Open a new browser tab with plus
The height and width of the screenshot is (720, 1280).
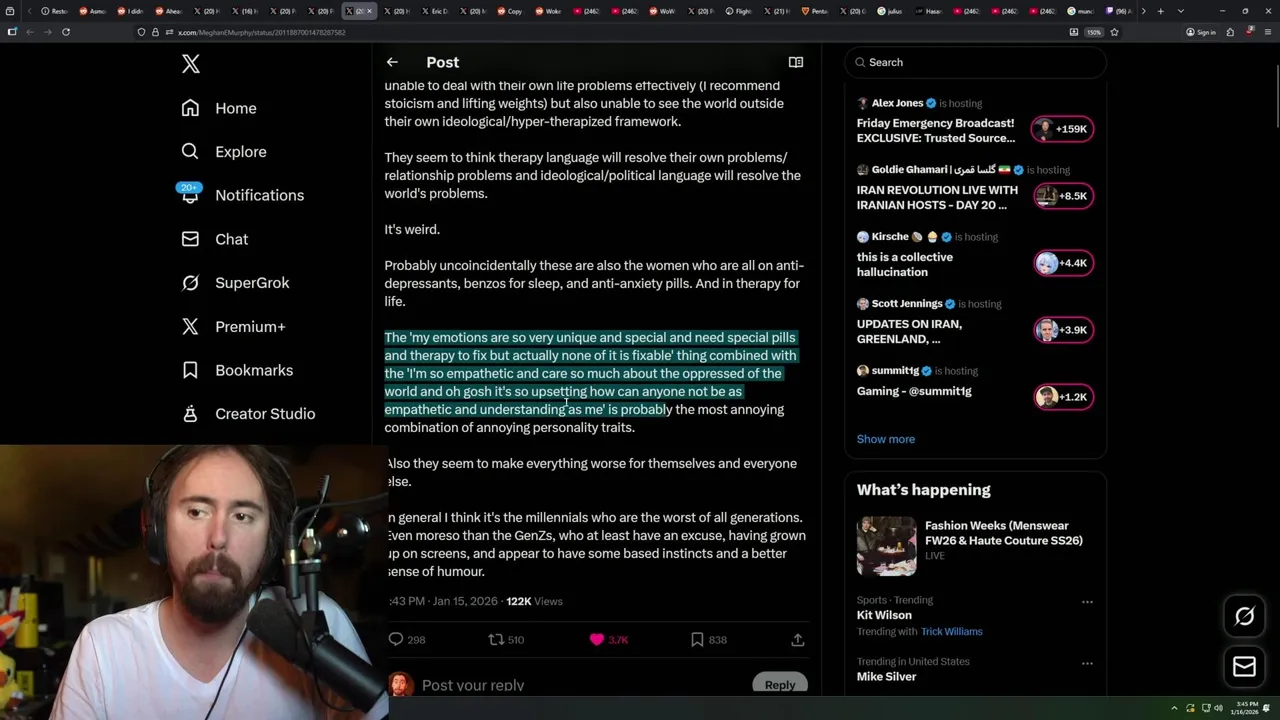[1160, 11]
